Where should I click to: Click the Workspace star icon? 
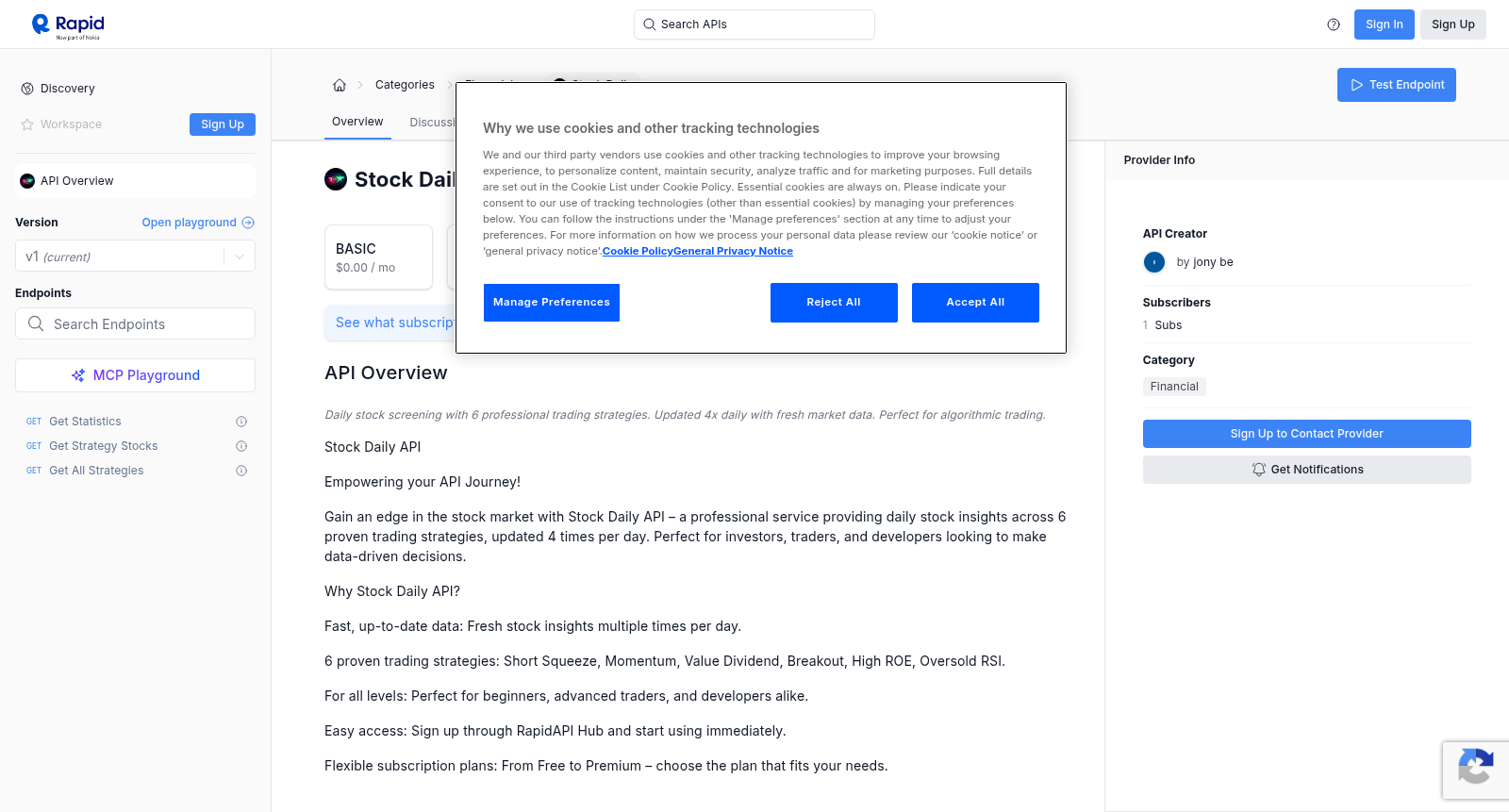27,124
